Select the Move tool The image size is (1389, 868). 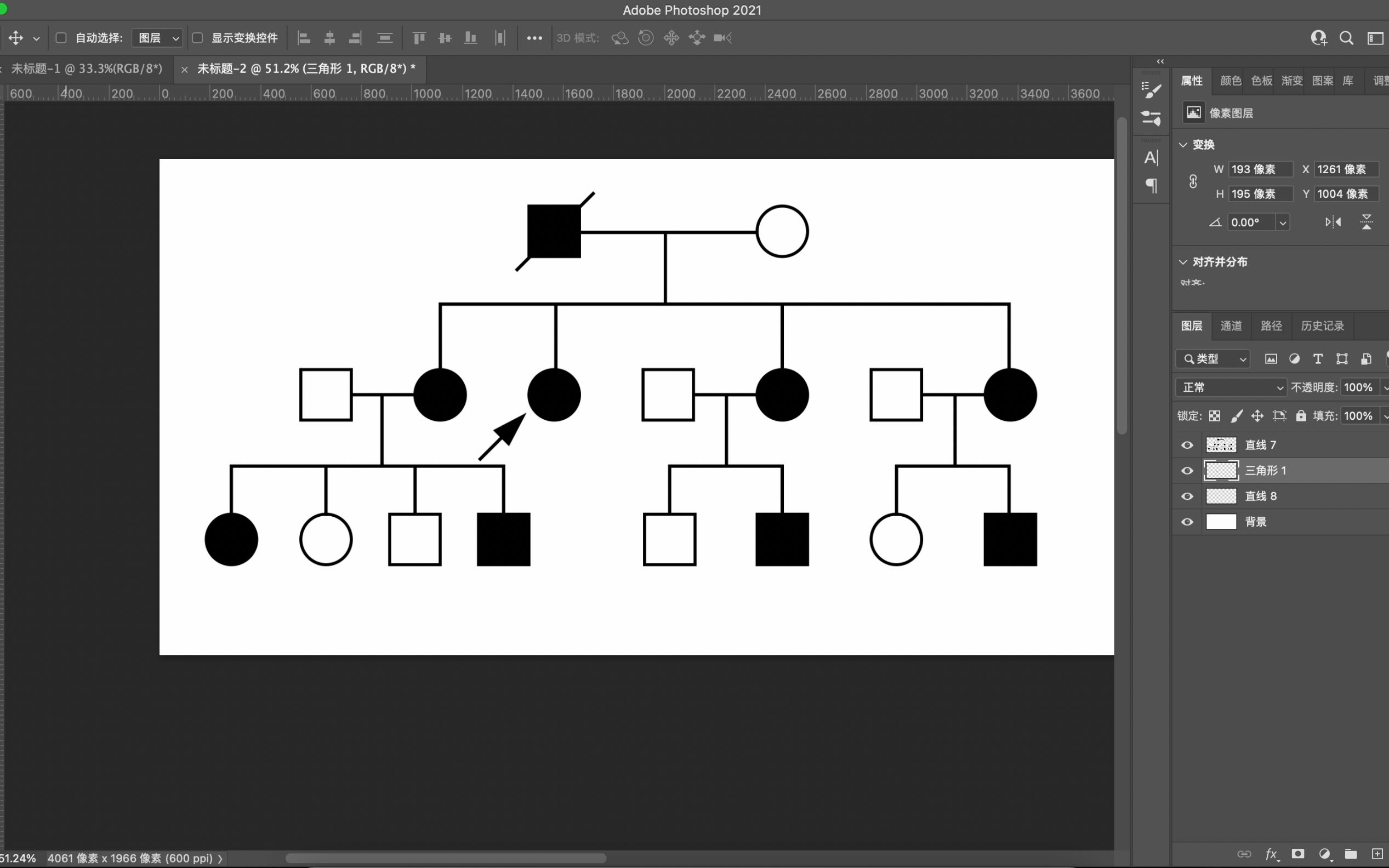tap(15, 37)
